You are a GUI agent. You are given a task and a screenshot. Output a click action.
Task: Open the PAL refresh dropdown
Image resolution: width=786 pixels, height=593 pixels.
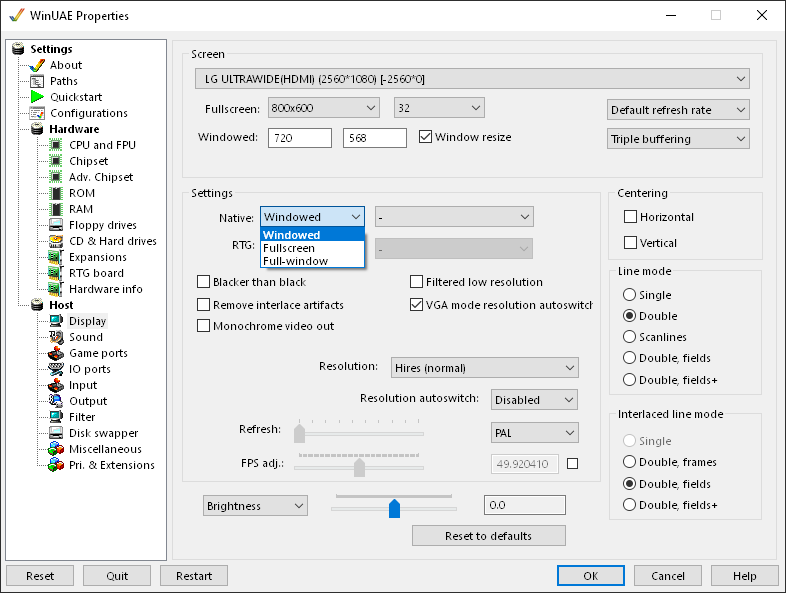[534, 433]
